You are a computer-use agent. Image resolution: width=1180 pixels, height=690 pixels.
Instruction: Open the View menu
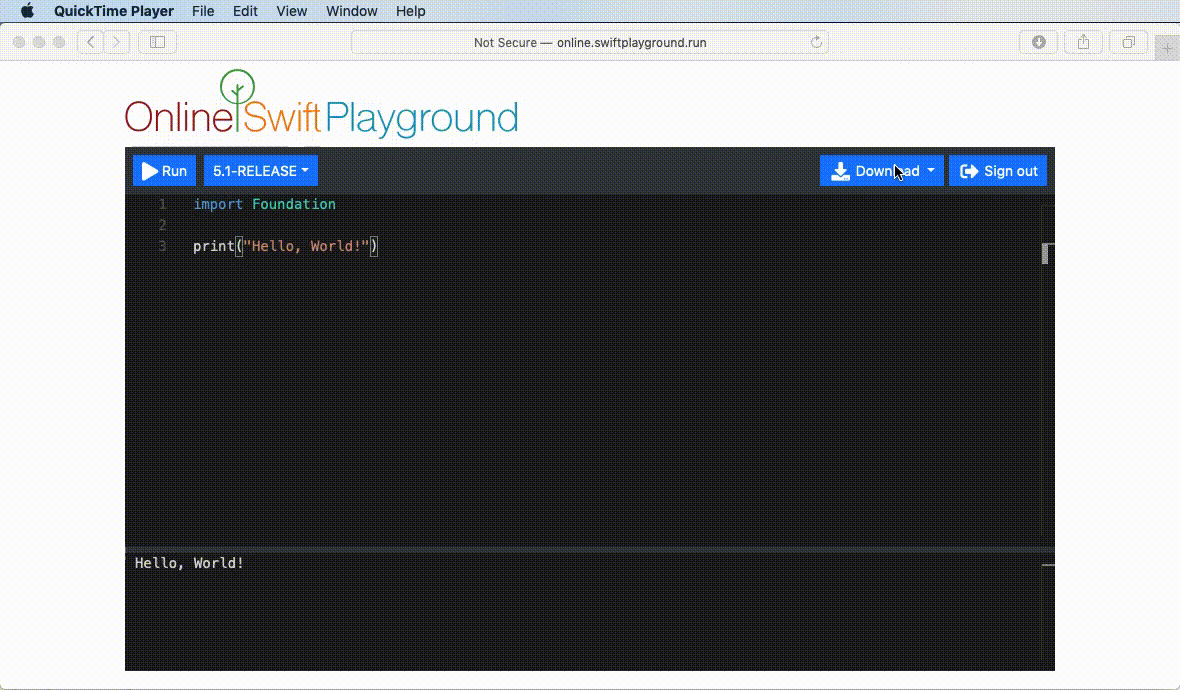click(291, 11)
